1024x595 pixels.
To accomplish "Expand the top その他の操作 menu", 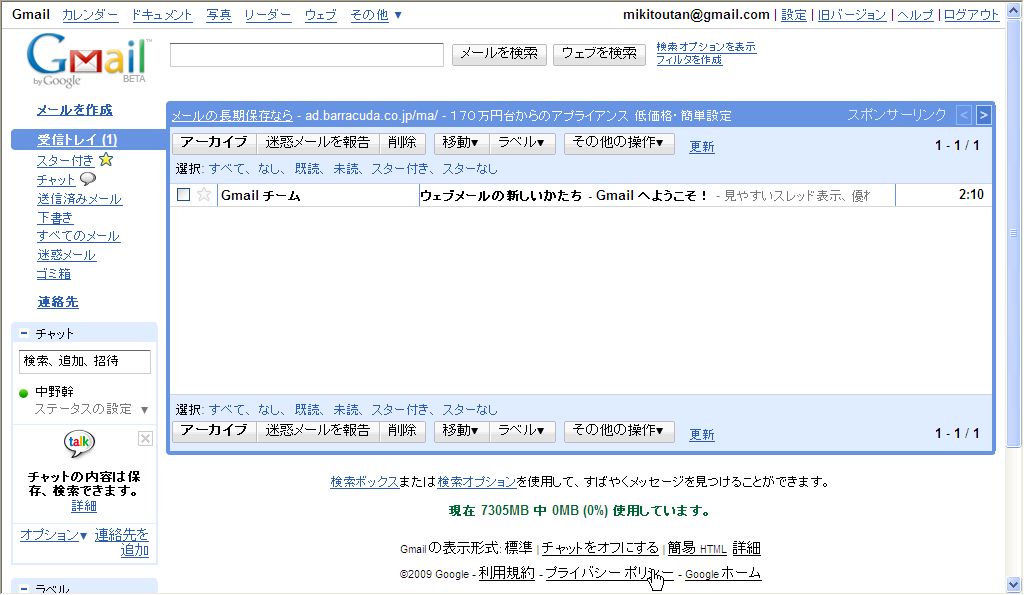I will pyautogui.click(x=619, y=143).
